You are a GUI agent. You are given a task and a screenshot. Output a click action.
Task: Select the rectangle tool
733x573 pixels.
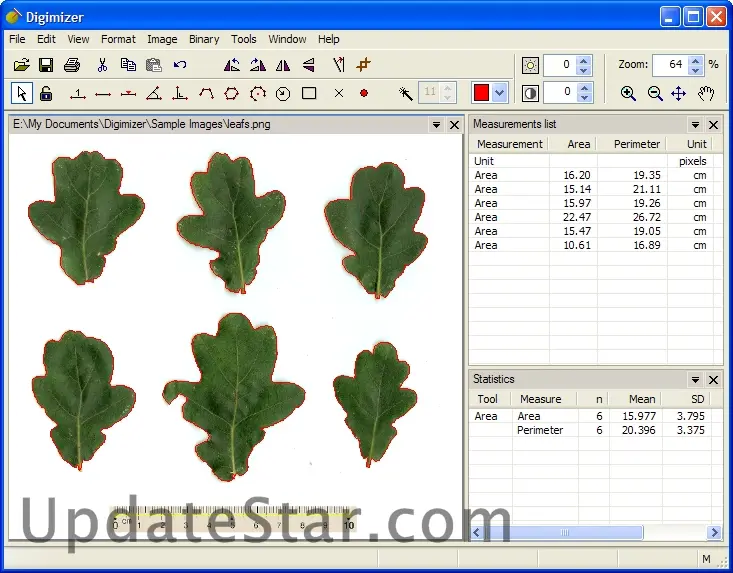click(309, 93)
